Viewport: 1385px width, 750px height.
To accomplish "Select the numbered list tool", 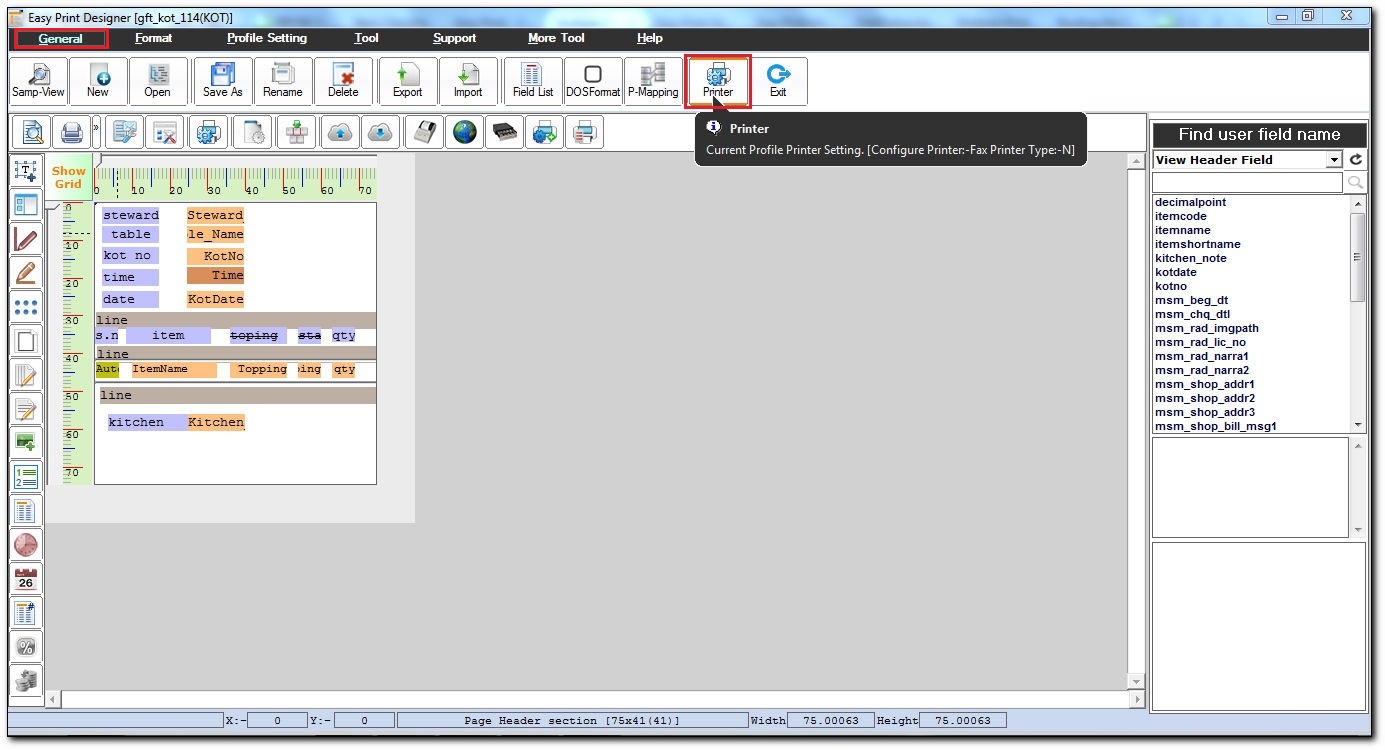I will click(26, 477).
